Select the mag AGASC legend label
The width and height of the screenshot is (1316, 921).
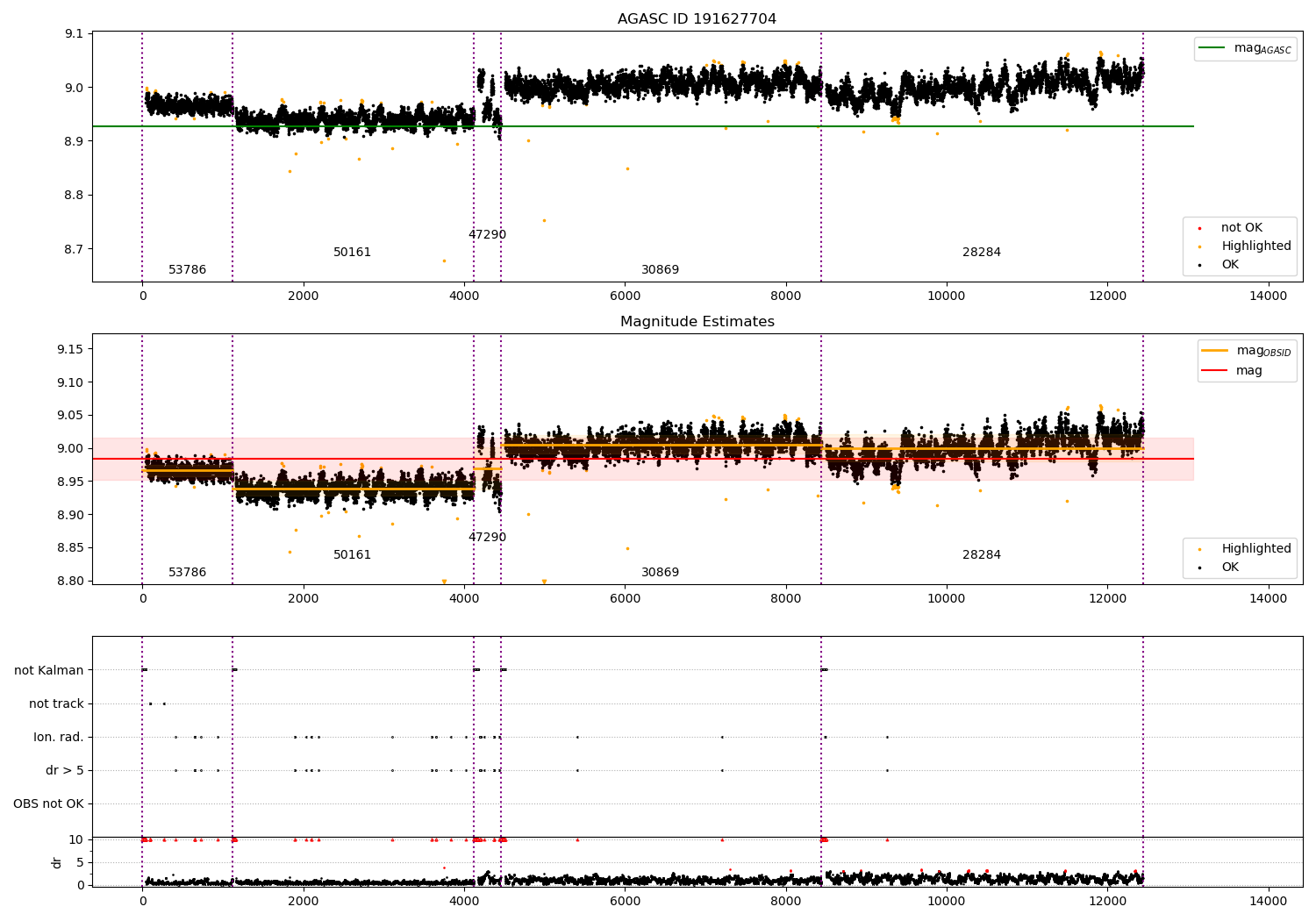[x=1262, y=48]
